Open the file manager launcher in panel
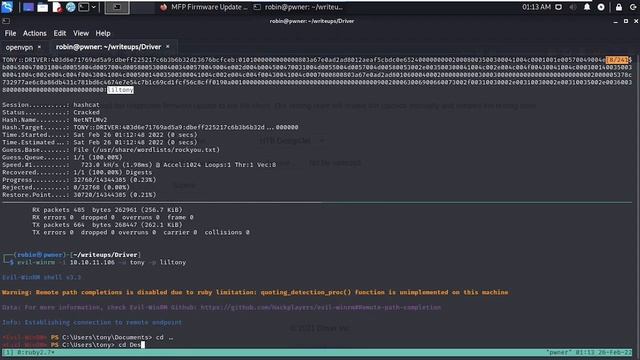 point(42,7)
